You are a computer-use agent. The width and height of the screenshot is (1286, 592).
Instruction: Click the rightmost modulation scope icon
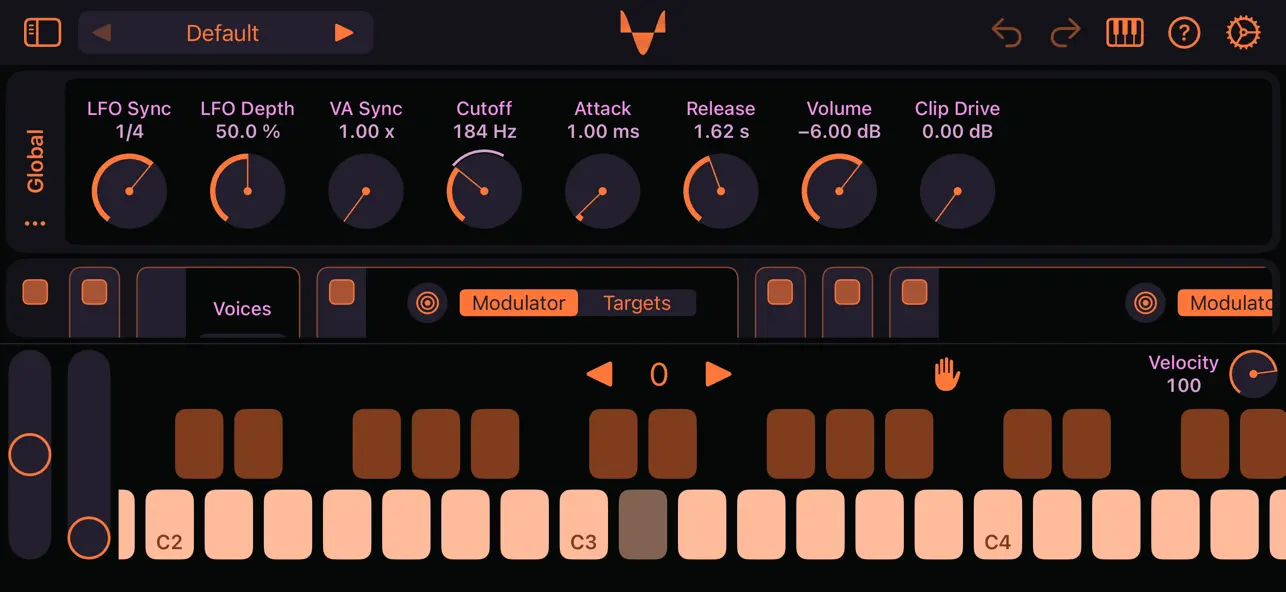tap(1145, 303)
